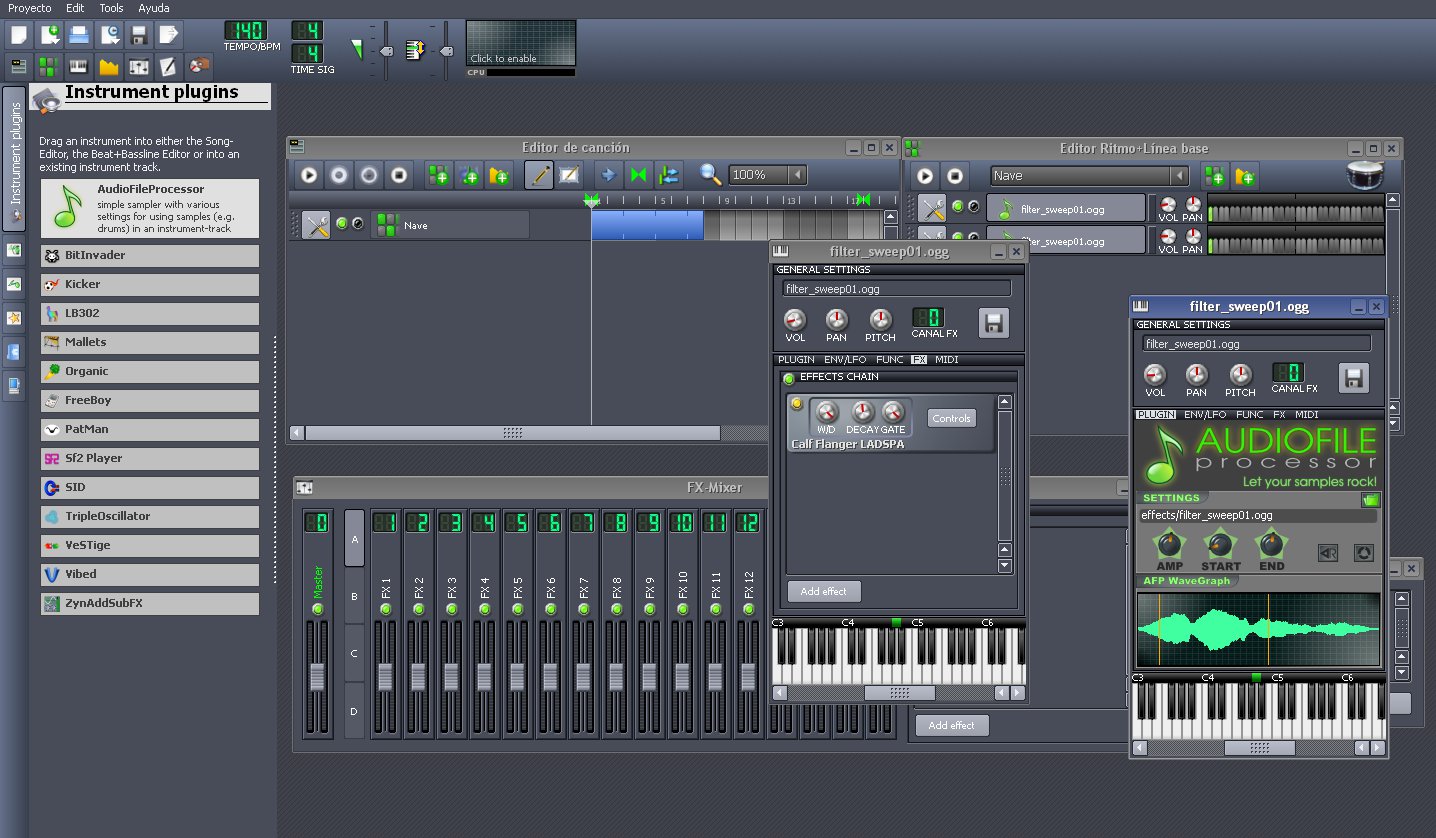Open the Piano Roll from main toolbar
1436x838 pixels.
click(x=78, y=67)
